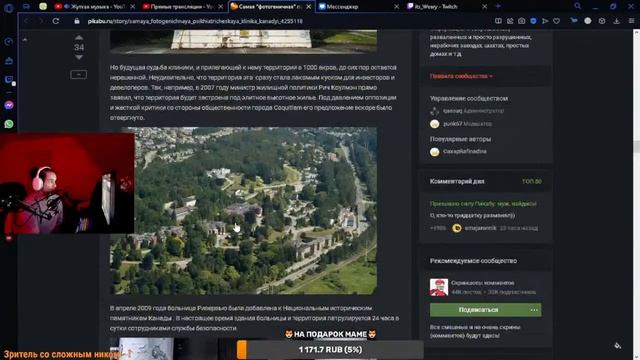Viewport: 640px width, 360px height.
Task: Open the downloads icon in the browser toolbar
Action: 617,21
